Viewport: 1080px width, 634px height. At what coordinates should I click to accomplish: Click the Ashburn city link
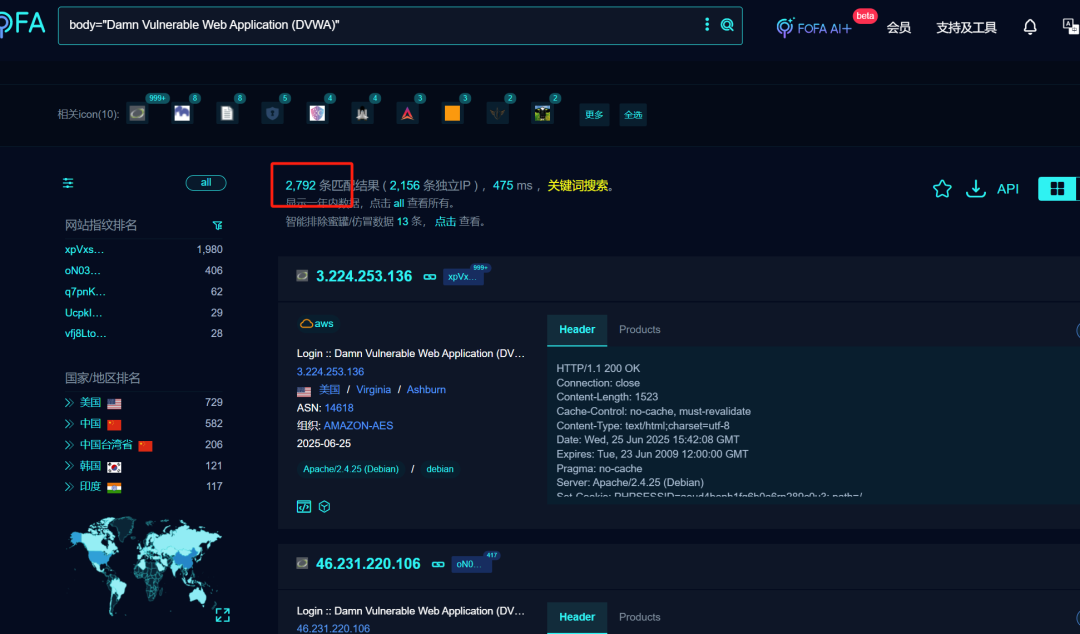click(426, 390)
